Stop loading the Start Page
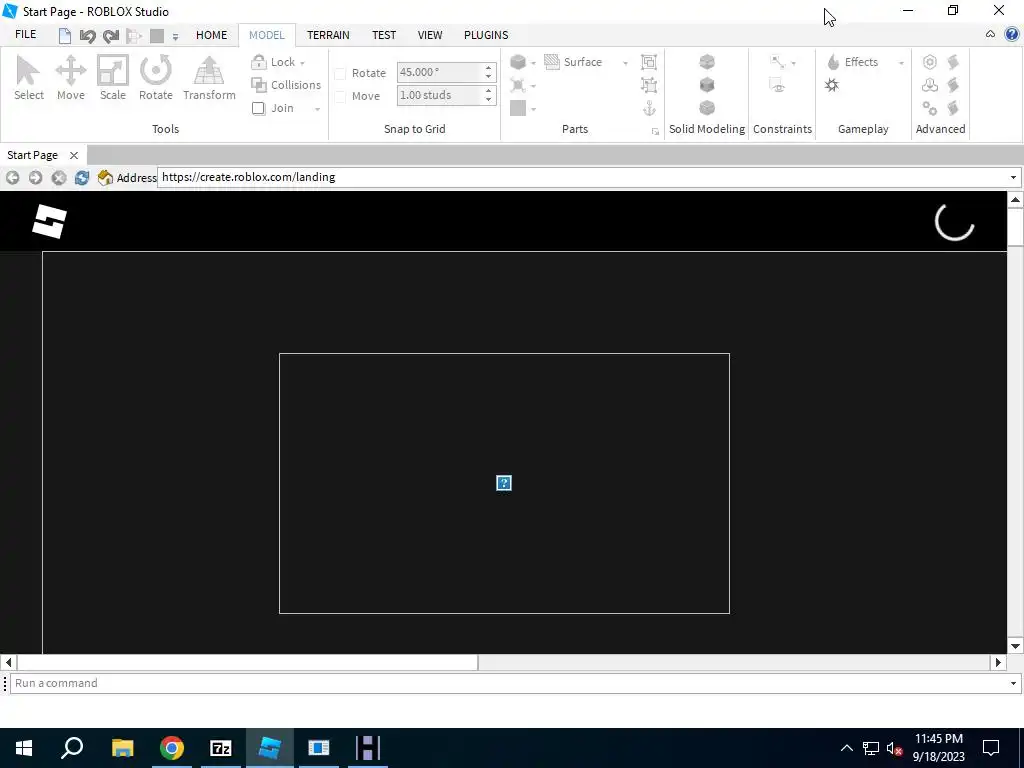Image resolution: width=1024 pixels, height=768 pixels. point(59,178)
